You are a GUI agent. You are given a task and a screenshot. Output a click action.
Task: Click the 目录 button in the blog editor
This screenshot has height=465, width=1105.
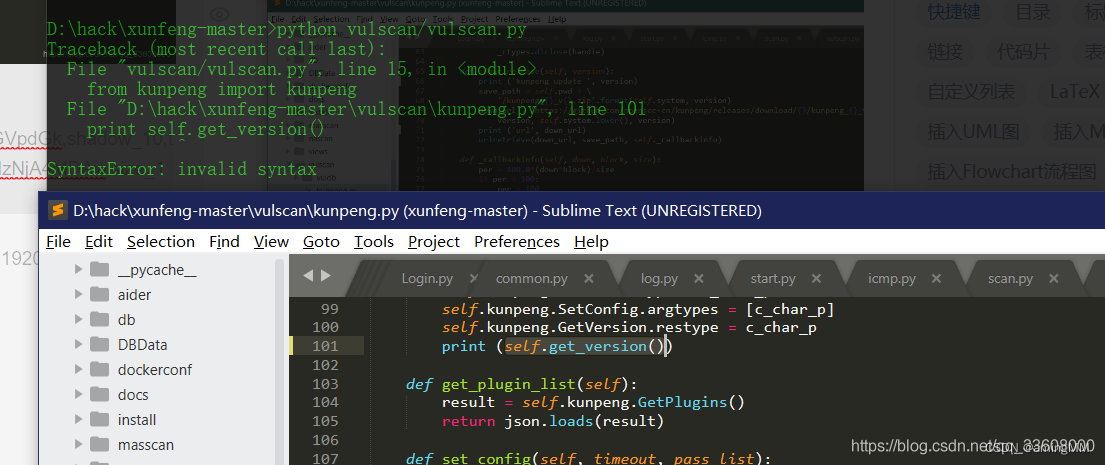[x=1033, y=11]
